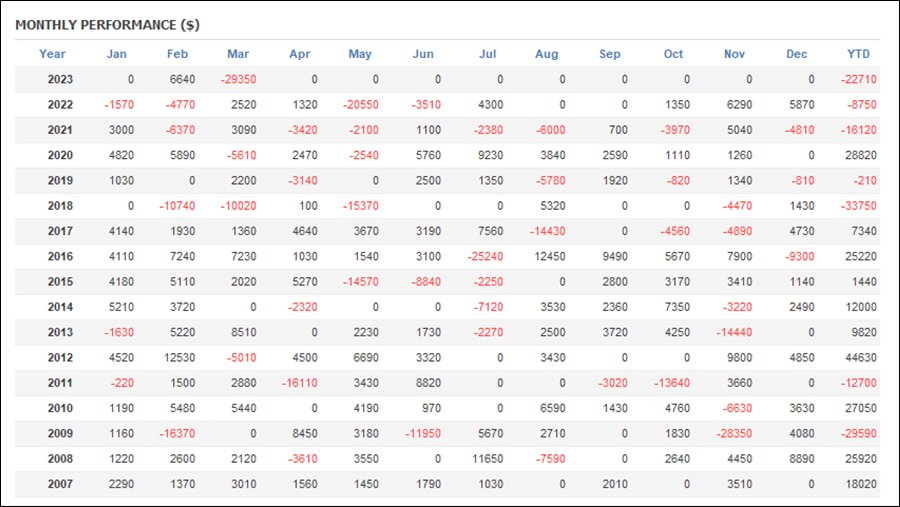
Task: Click the Jun column header
Action: coord(423,54)
